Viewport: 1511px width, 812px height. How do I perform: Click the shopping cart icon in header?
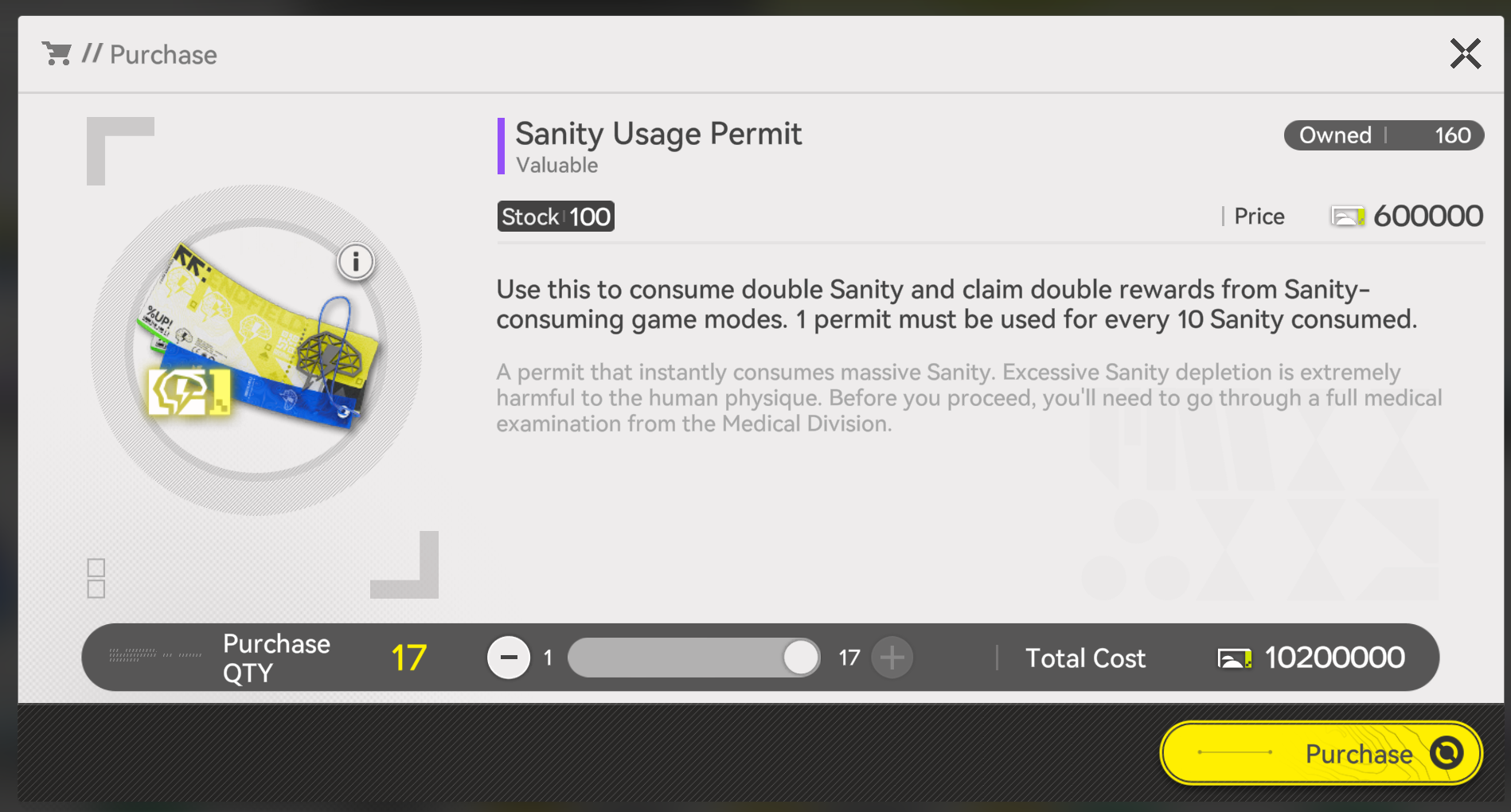(57, 53)
